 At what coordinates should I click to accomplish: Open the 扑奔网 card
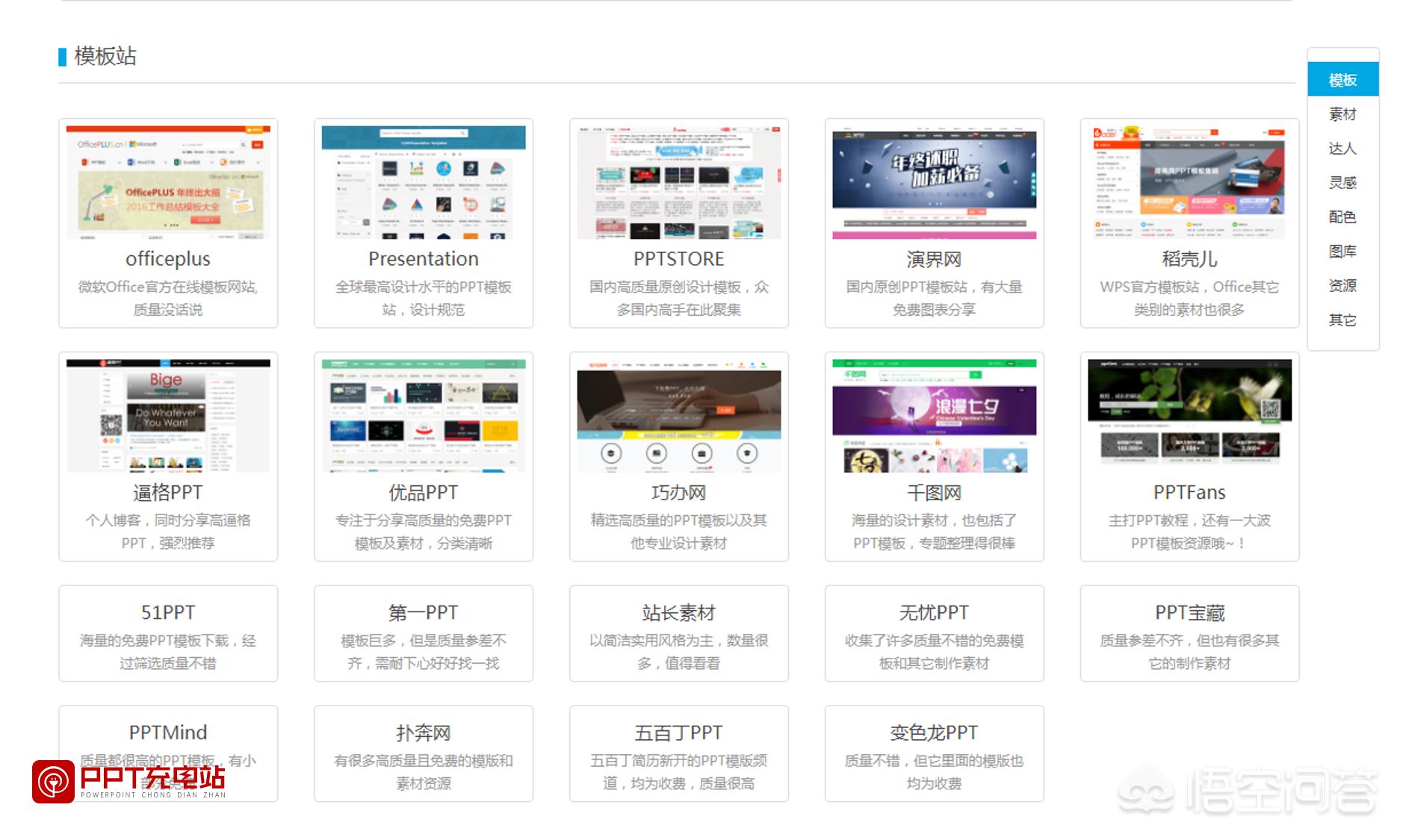(x=424, y=753)
